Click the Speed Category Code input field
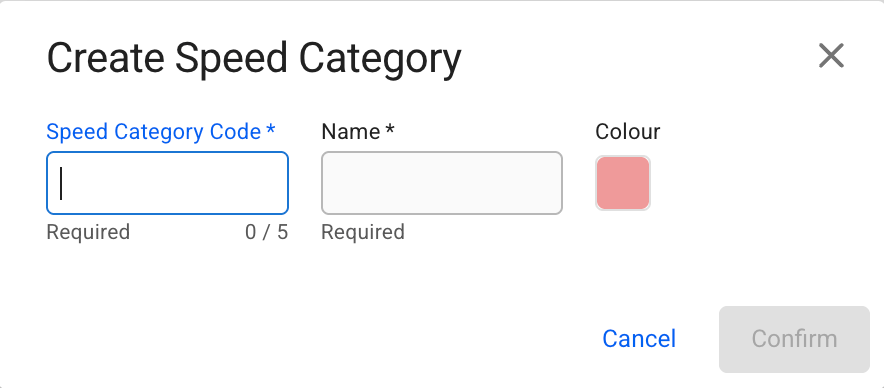Image resolution: width=884 pixels, height=388 pixels. pyautogui.click(x=167, y=183)
